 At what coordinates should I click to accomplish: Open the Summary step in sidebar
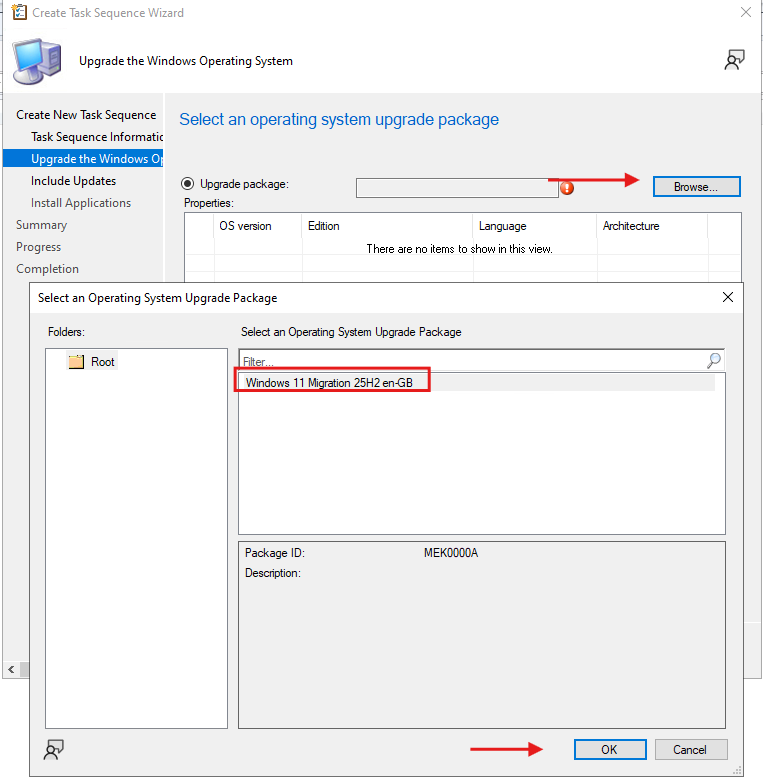41,225
